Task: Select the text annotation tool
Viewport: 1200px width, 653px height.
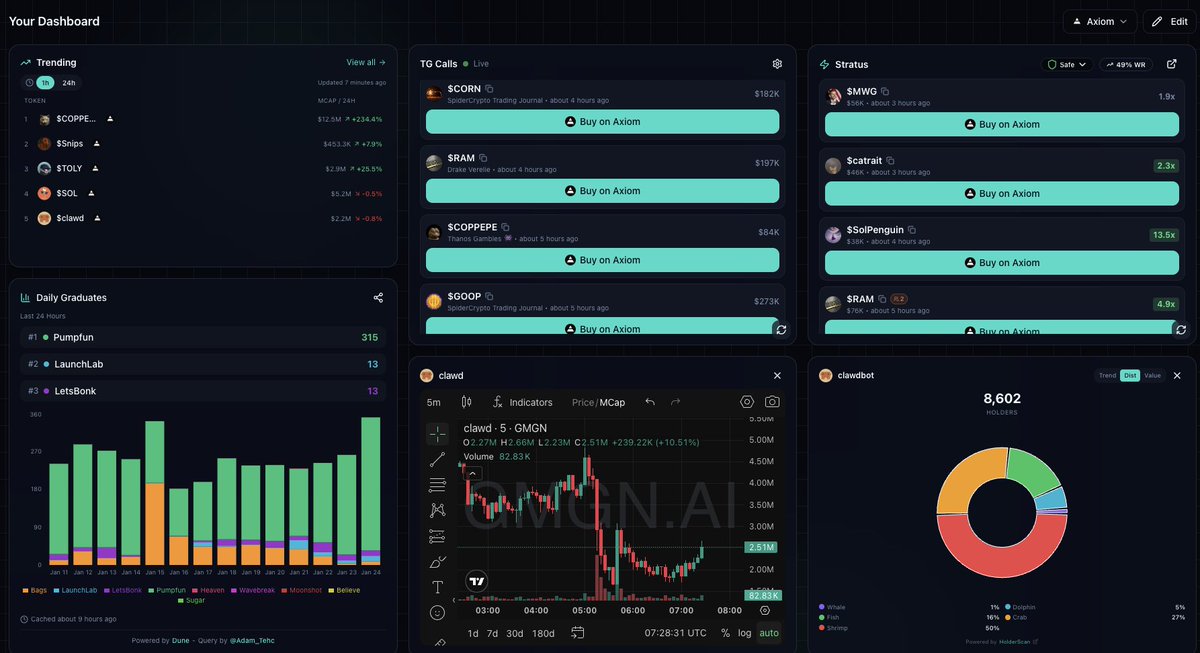Action: (x=437, y=587)
